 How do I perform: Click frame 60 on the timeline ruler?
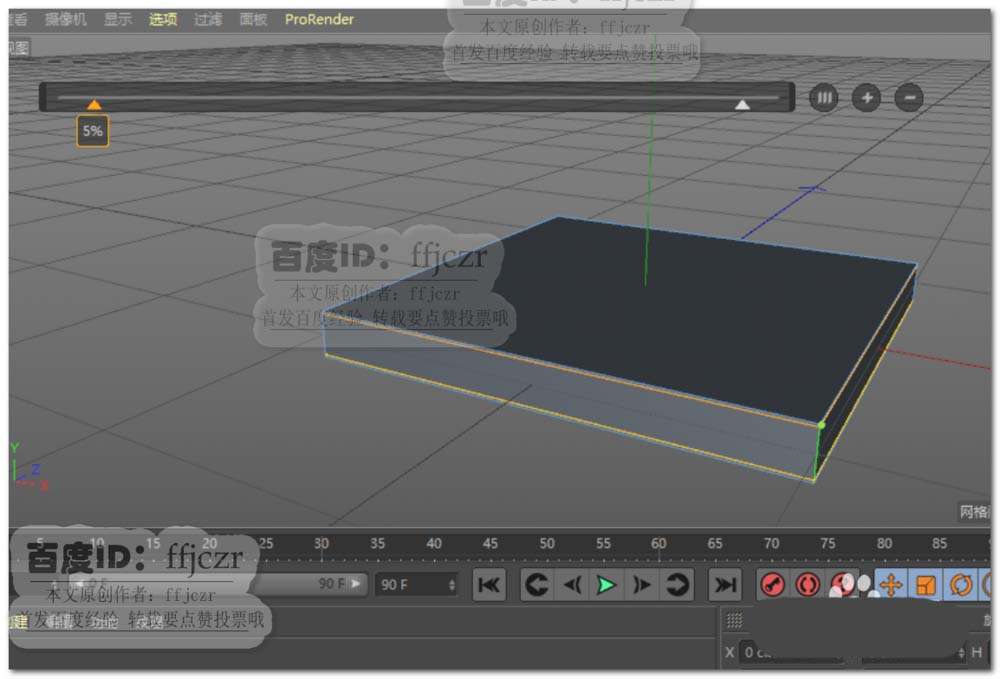(x=659, y=543)
